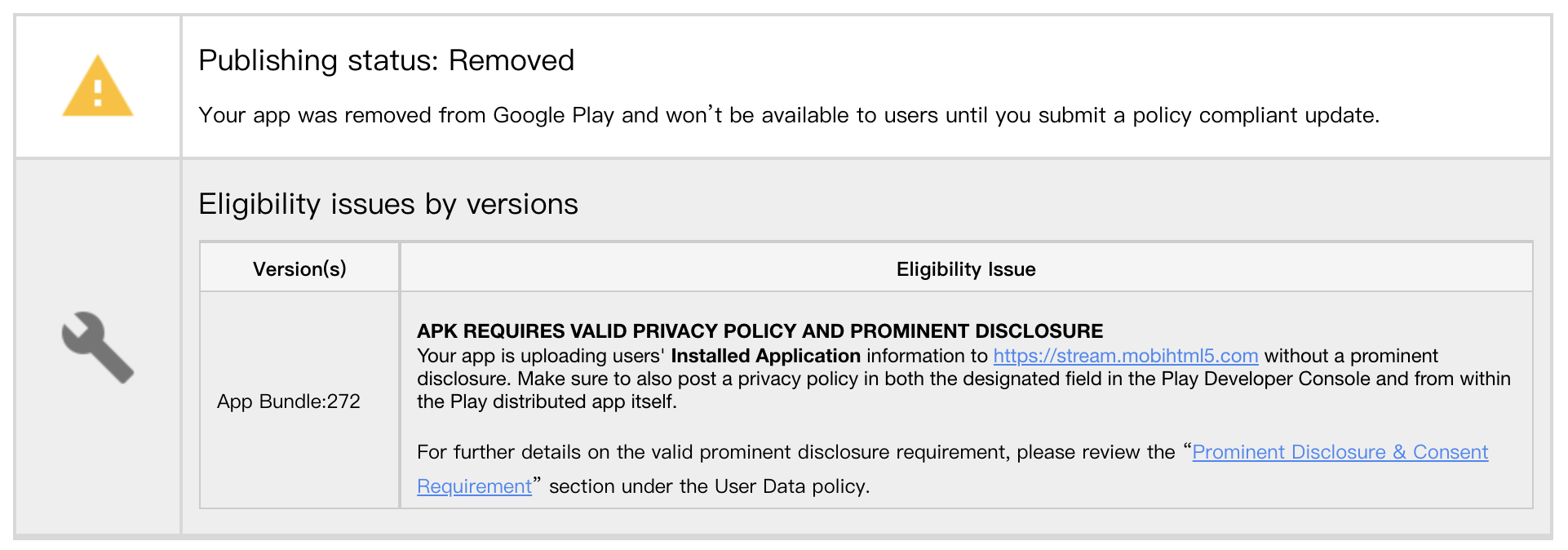Click the 'Eligibility issues by versions' heading
The image size is (1568, 550).
[388, 204]
